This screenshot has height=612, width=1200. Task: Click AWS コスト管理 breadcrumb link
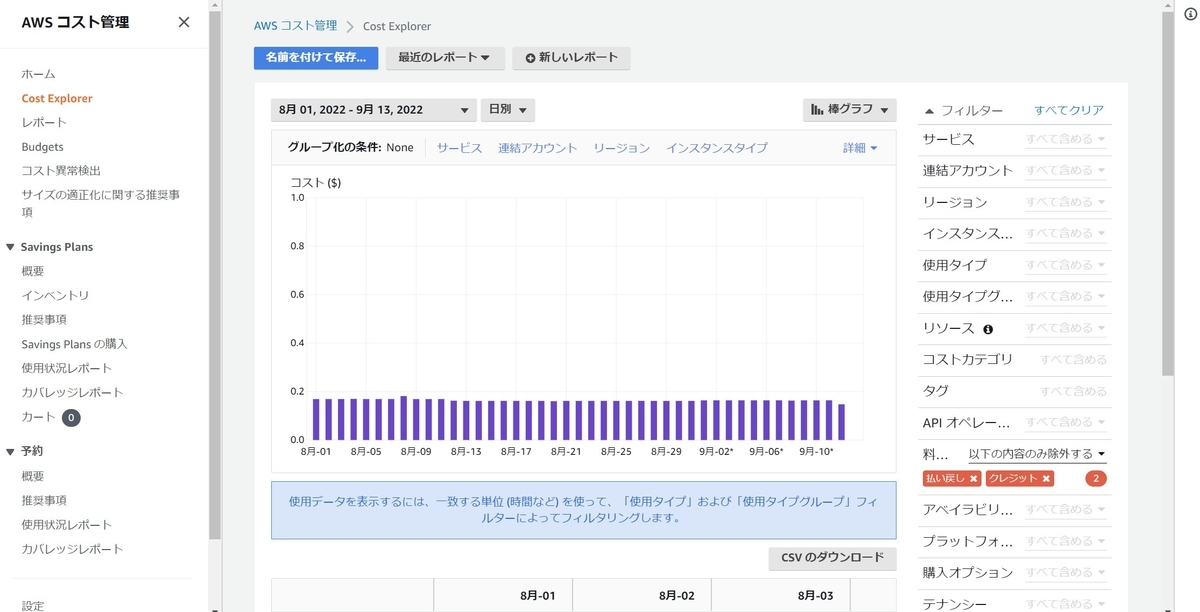tap(296, 26)
